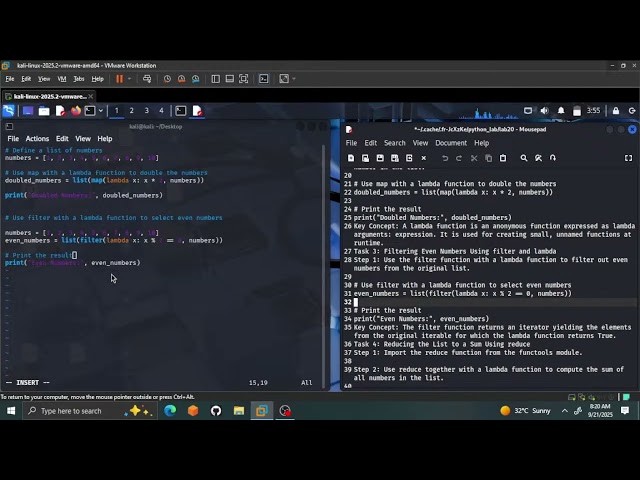Switch to workspace 2

(x=131, y=111)
